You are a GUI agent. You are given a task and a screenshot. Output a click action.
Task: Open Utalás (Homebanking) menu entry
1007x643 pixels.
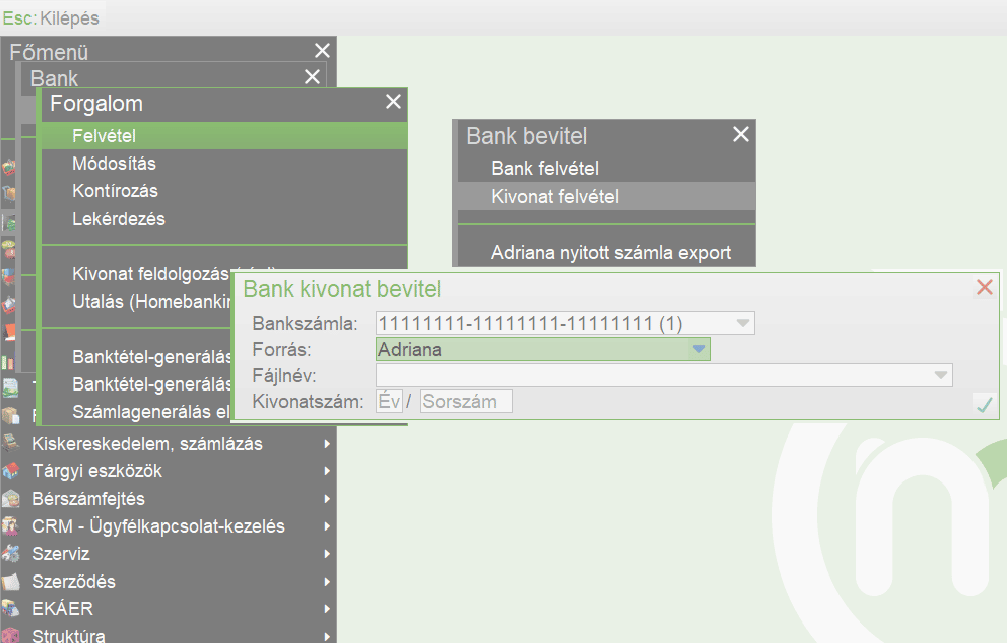click(151, 301)
